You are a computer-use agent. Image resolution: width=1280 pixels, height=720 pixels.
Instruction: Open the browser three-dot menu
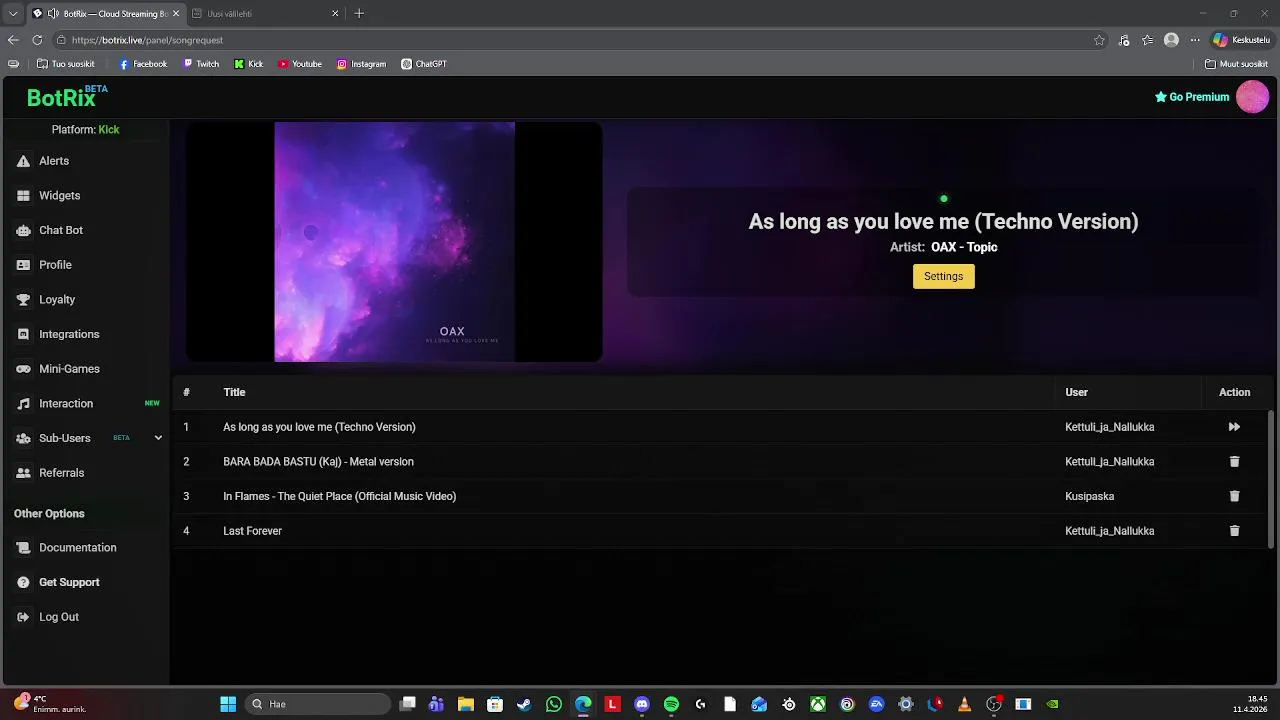1194,40
